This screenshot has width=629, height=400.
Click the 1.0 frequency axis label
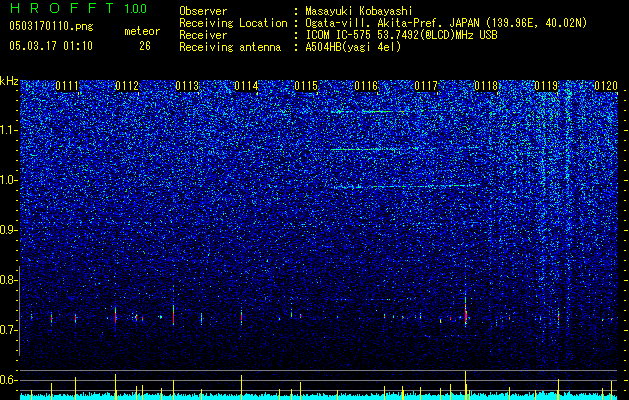coord(8,180)
